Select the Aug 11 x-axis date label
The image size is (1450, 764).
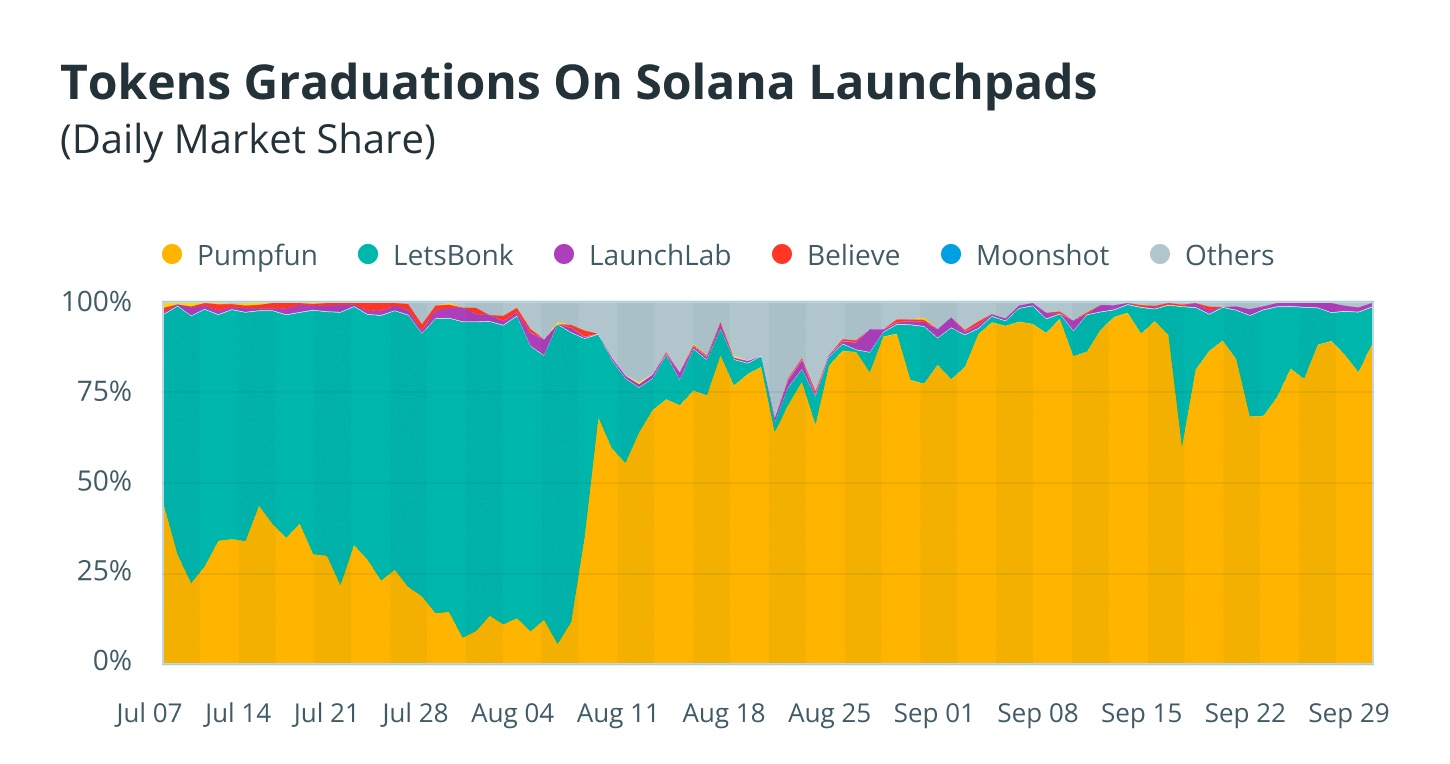tap(618, 713)
